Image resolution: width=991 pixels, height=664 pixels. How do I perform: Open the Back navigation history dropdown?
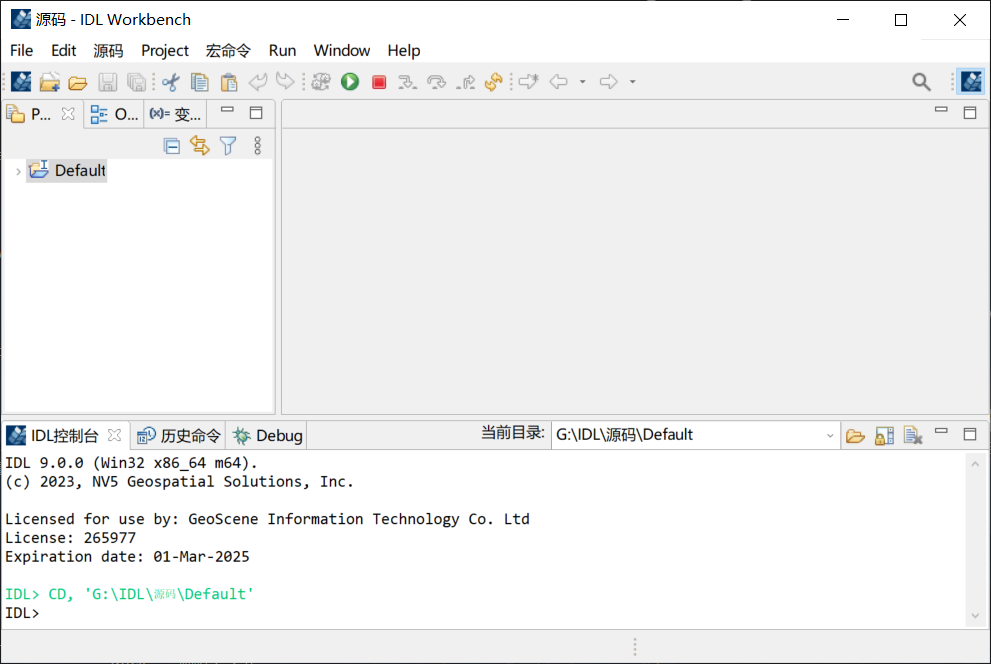[583, 82]
